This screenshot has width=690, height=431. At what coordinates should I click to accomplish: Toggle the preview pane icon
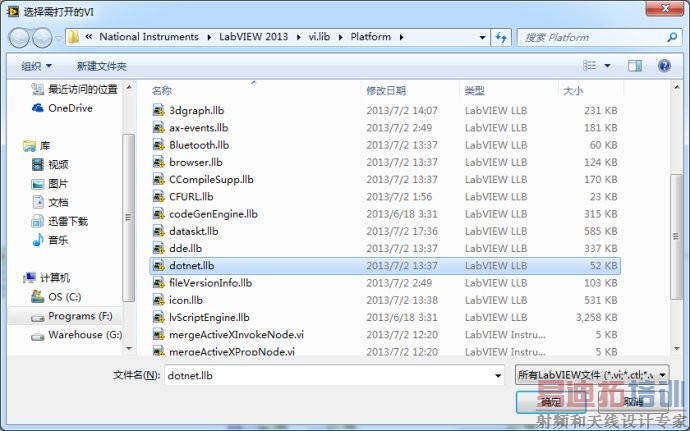635,66
